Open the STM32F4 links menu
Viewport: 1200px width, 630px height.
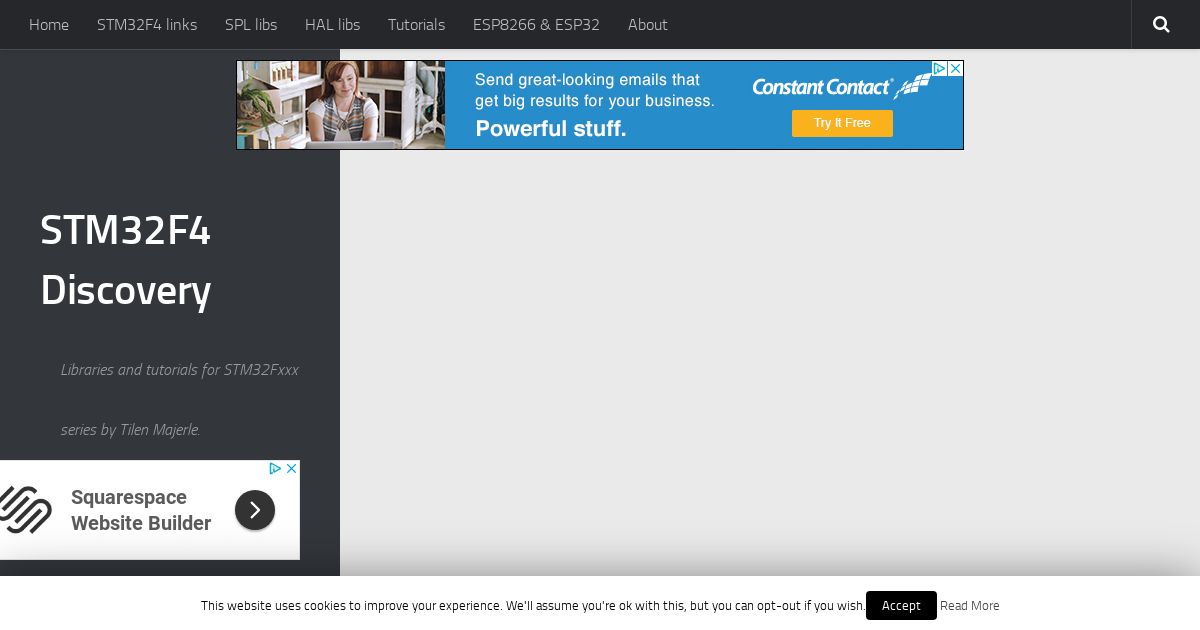point(147,24)
